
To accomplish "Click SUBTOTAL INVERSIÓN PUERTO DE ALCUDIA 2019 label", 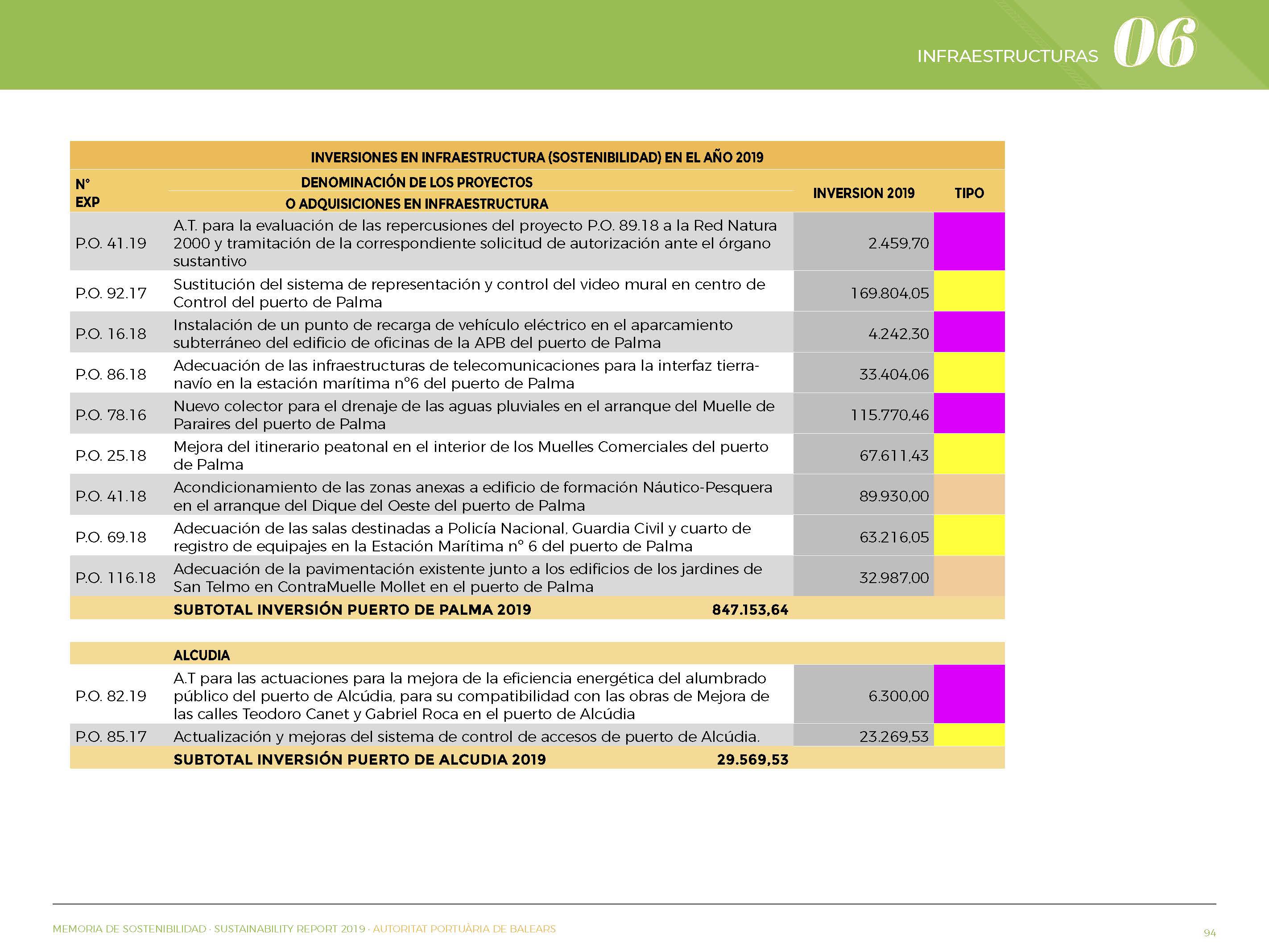I will click(360, 760).
